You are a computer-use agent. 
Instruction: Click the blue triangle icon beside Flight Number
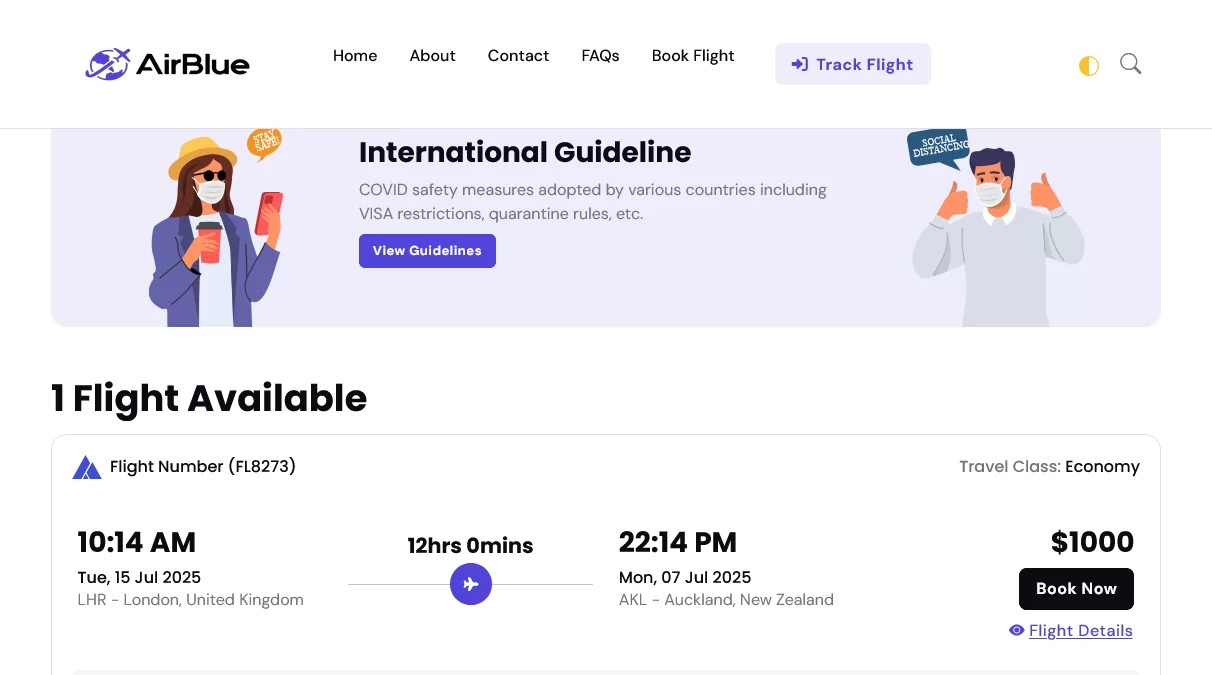point(87,466)
